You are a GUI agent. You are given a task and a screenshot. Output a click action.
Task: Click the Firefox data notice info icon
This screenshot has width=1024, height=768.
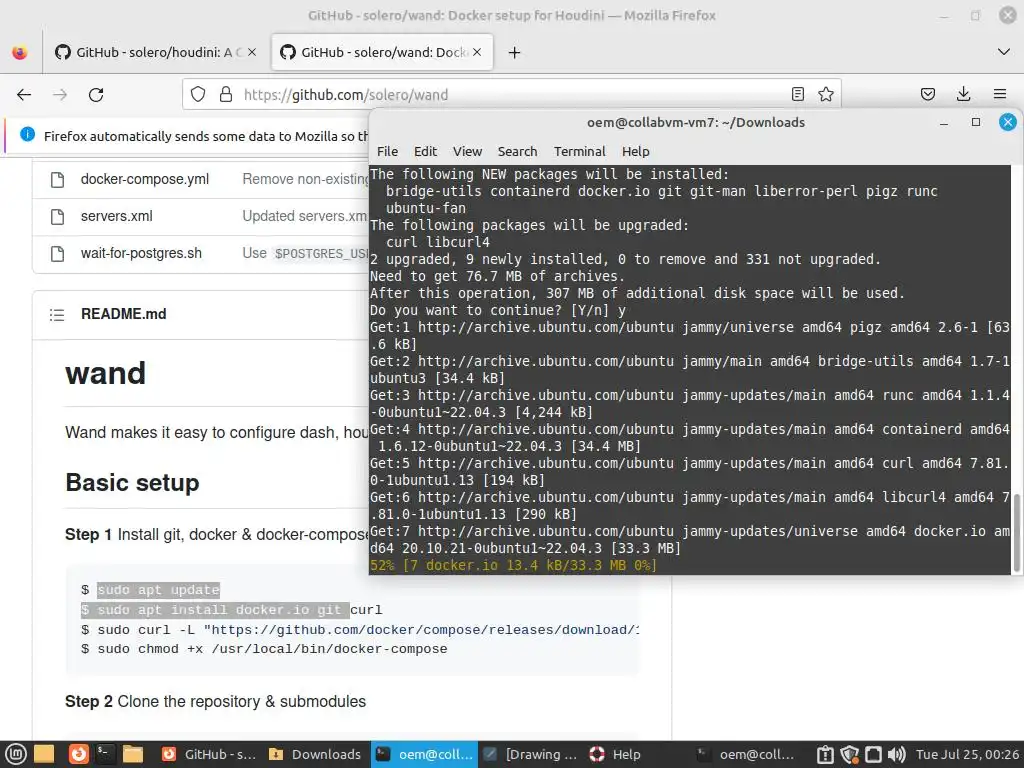[x=27, y=135]
